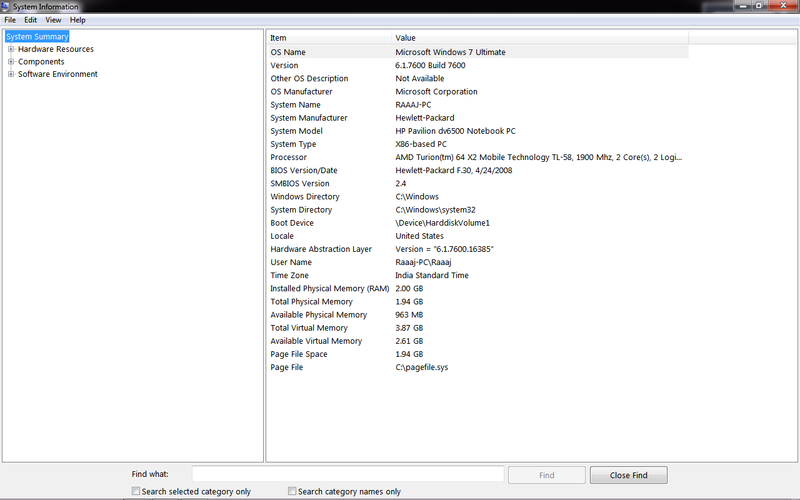Select the System Directory row
Screen dimensions: 800x500
coord(478,210)
